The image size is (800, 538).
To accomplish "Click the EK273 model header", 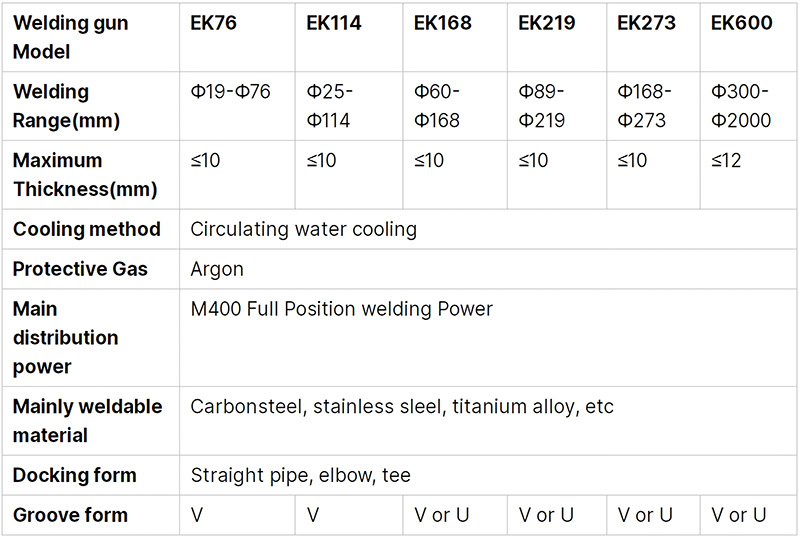I will click(x=646, y=22).
